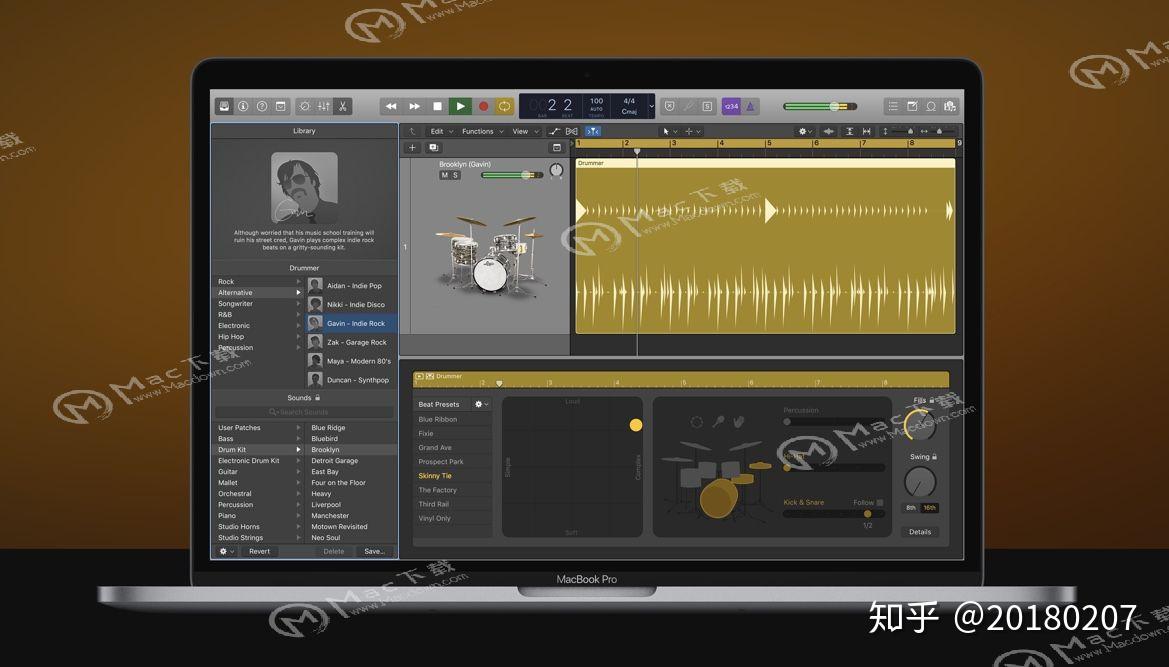
Task: Open the List Editors icon
Action: pos(893,107)
